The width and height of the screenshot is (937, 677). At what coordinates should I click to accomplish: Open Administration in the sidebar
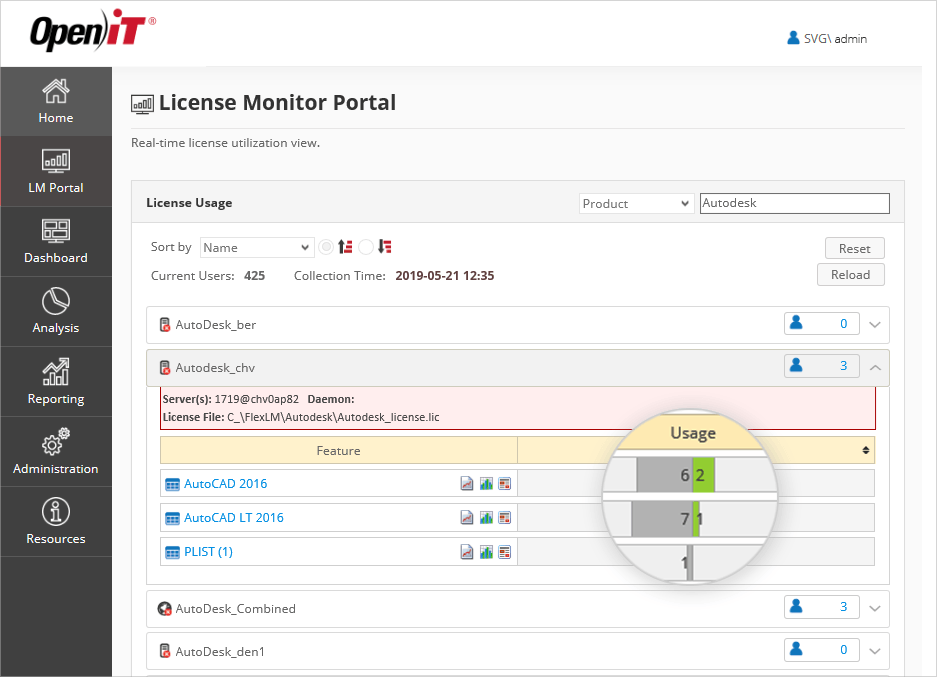tap(56, 451)
